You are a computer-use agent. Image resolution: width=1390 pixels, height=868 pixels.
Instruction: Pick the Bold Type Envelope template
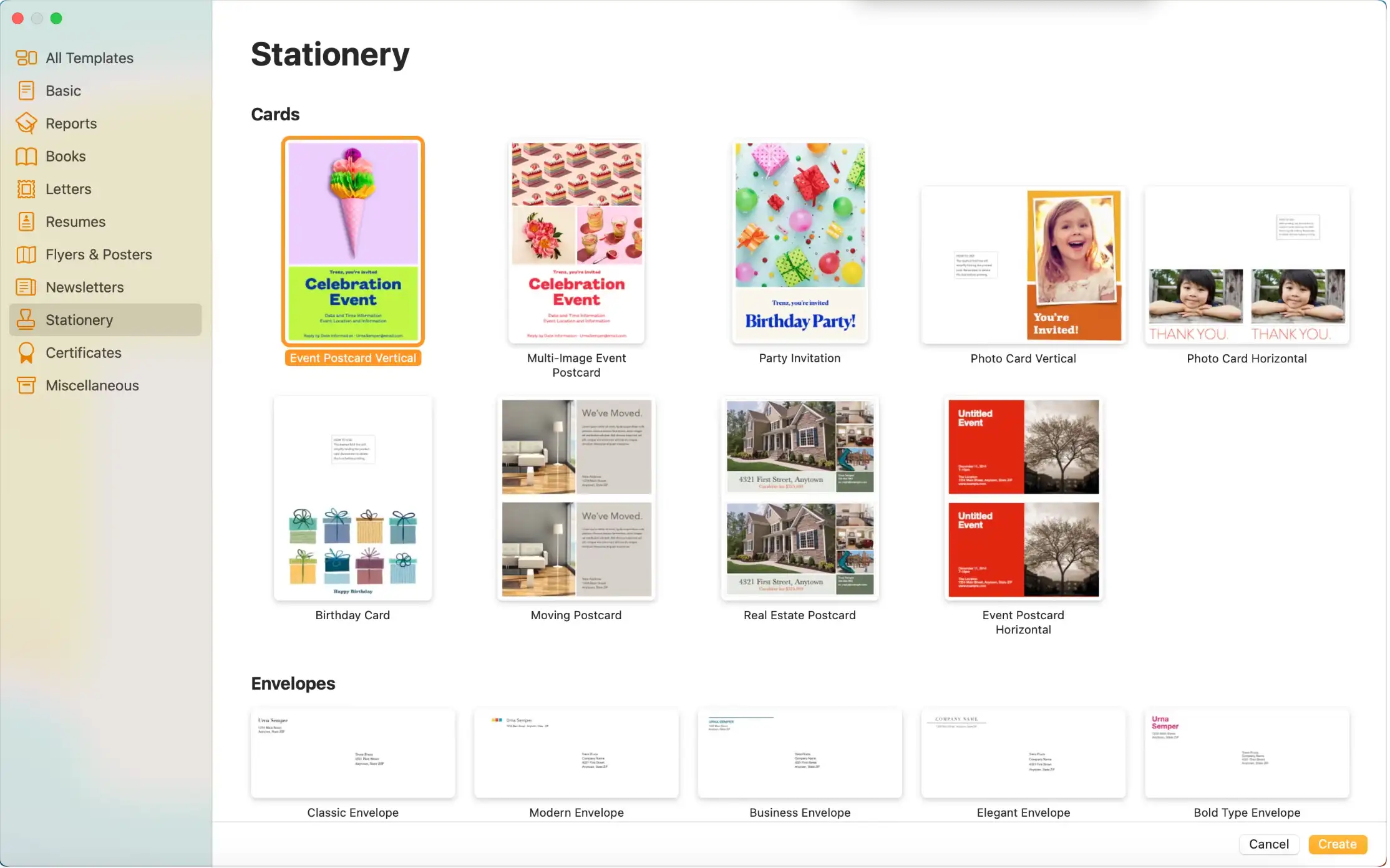point(1248,755)
